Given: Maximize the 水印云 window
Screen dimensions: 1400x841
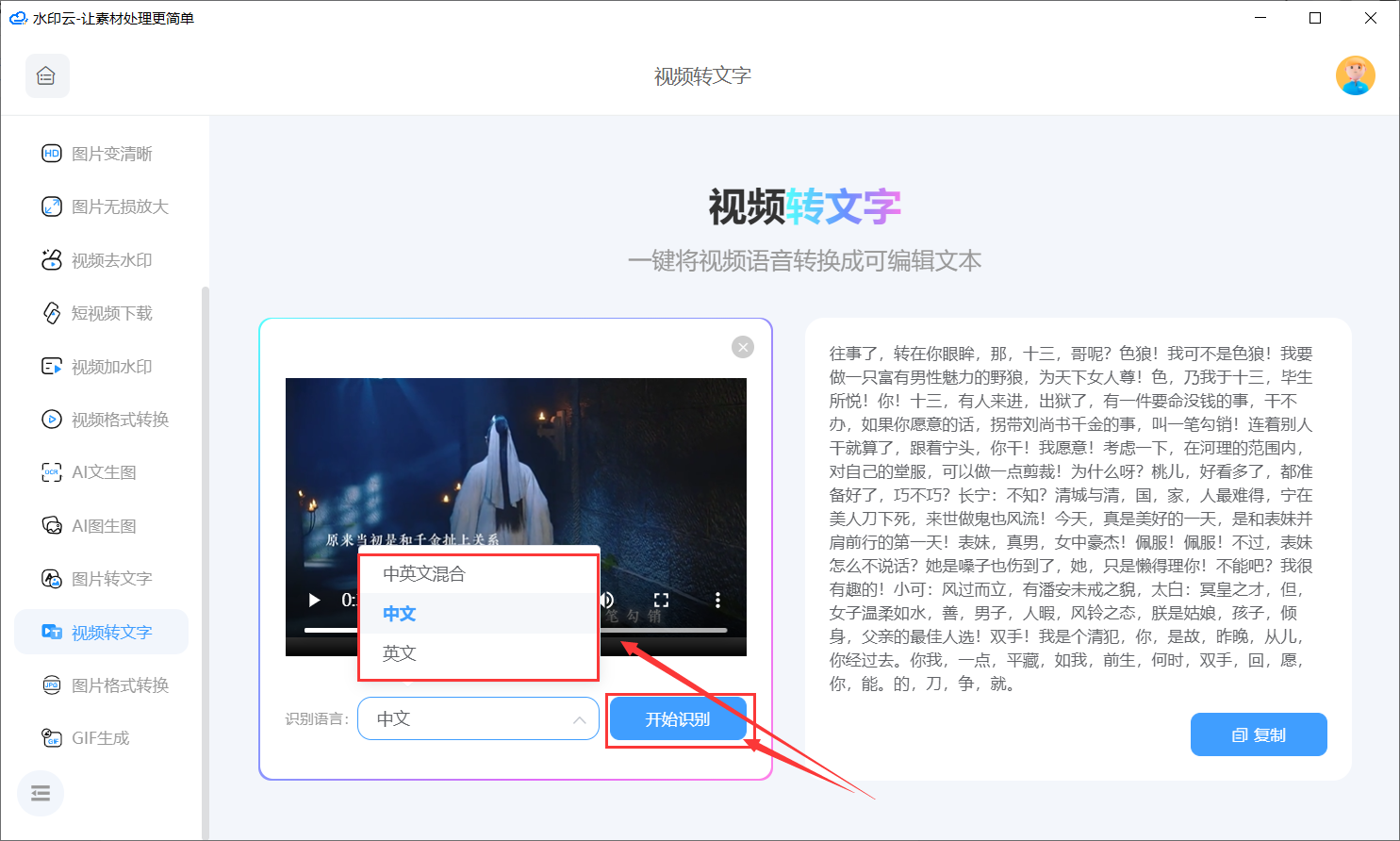Looking at the screenshot, I should [1315, 18].
